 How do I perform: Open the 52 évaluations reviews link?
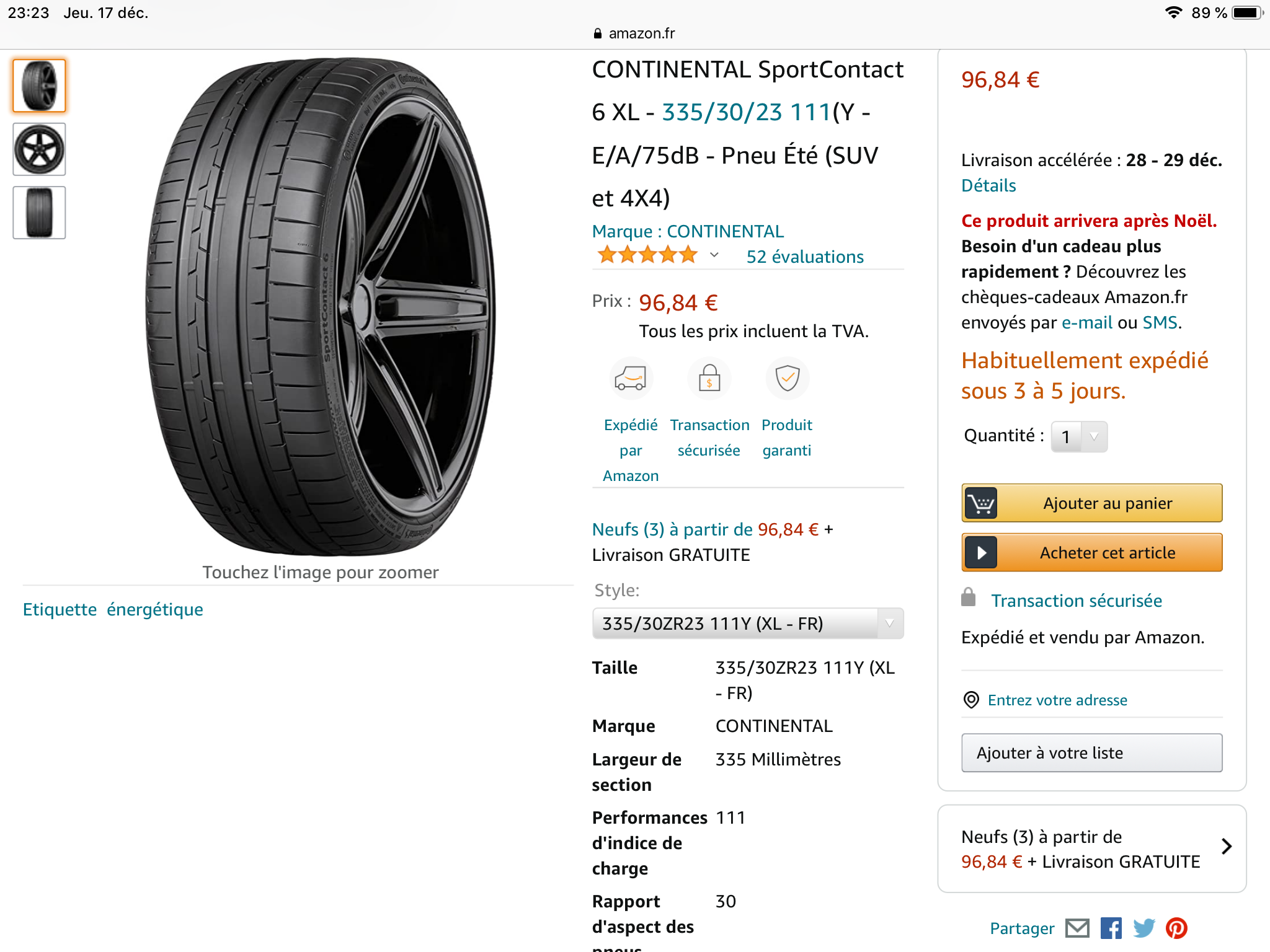pos(804,257)
